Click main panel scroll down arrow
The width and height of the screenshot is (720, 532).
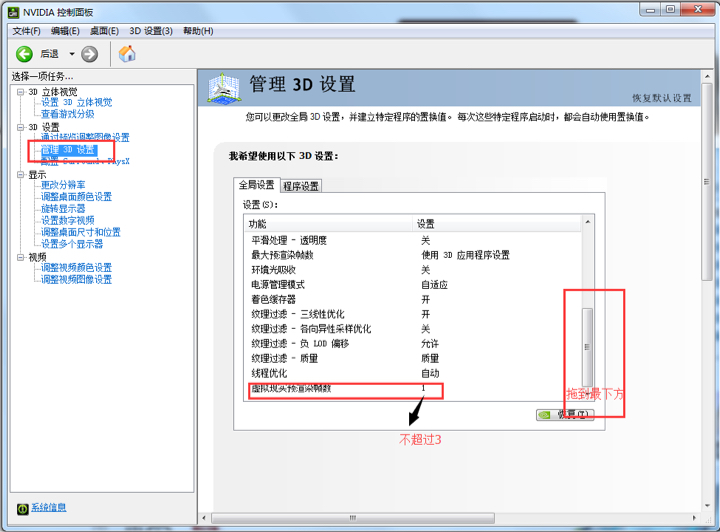point(707,506)
